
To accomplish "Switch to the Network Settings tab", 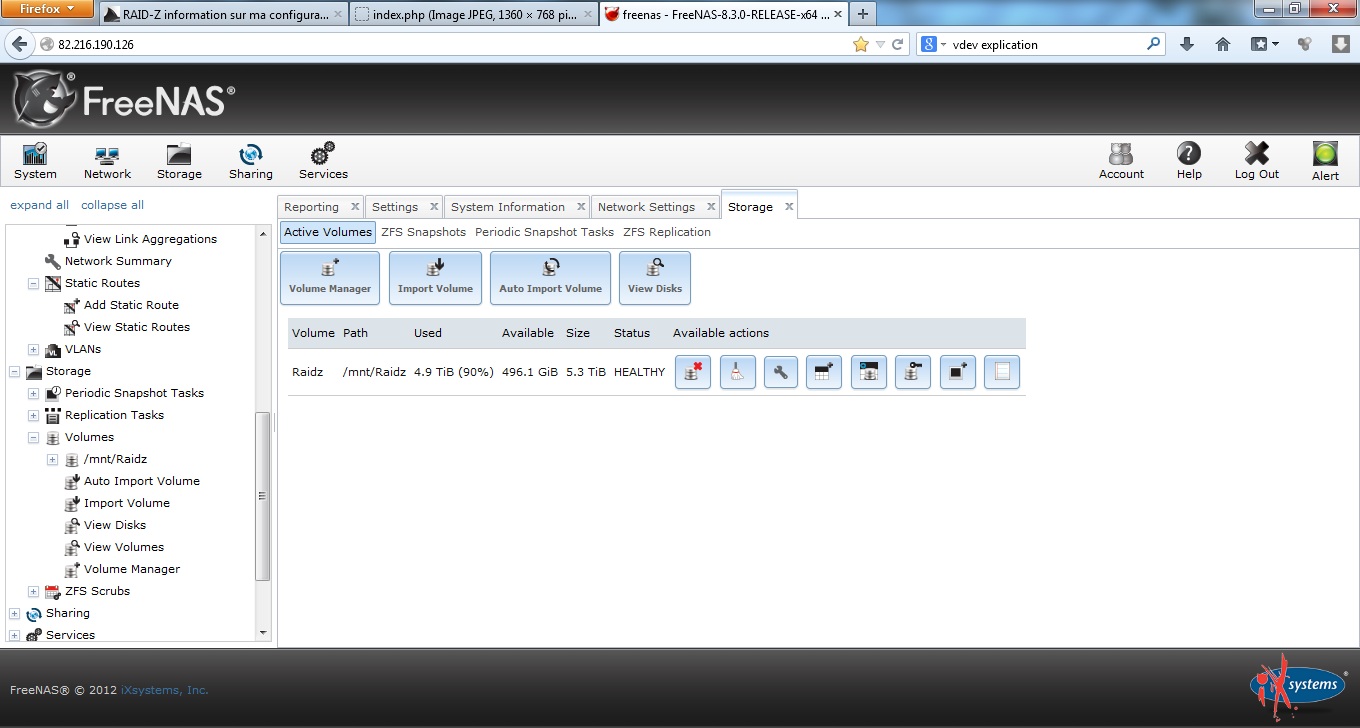I will click(x=646, y=207).
